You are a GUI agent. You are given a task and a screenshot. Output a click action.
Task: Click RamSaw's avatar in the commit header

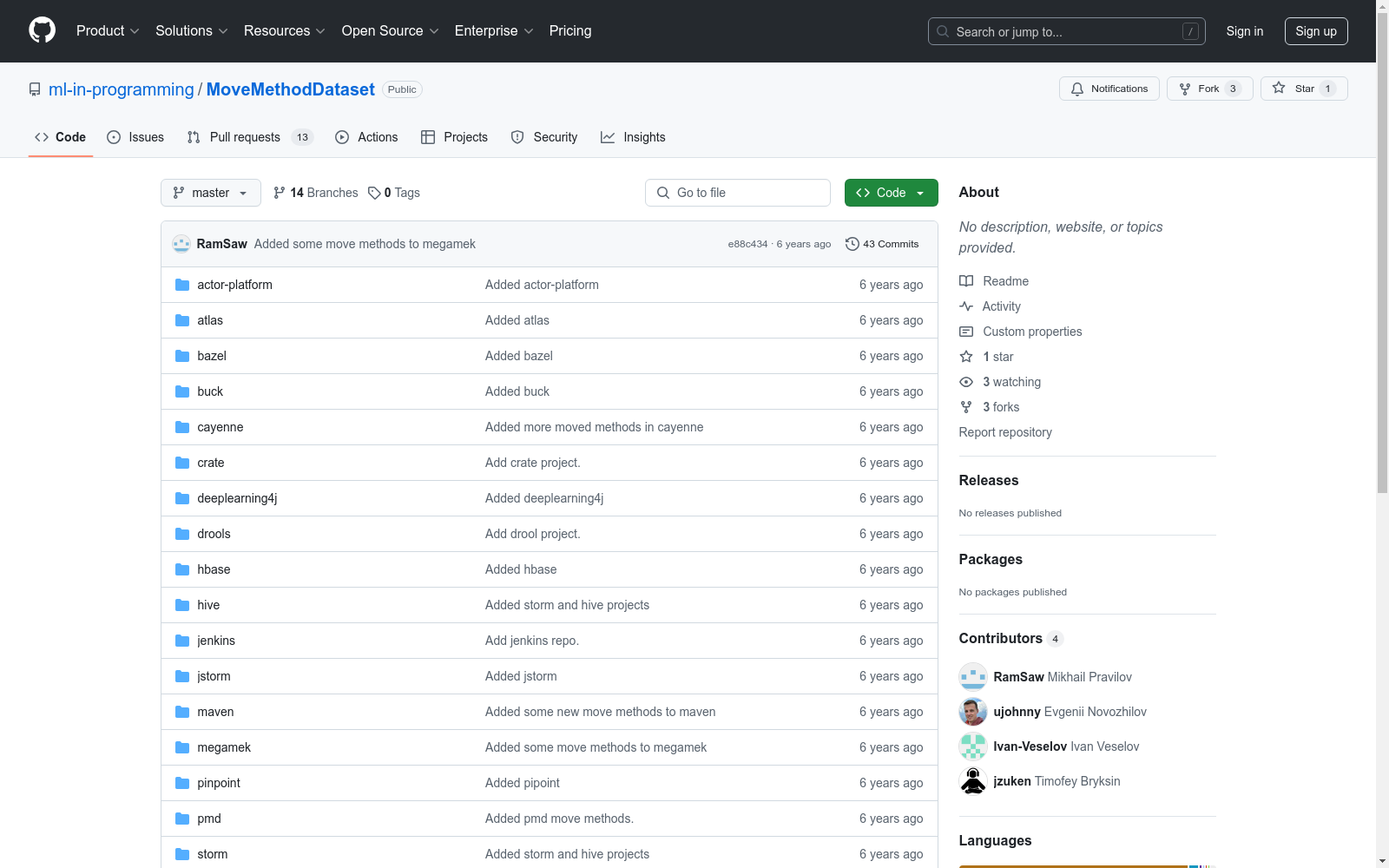[x=181, y=244]
